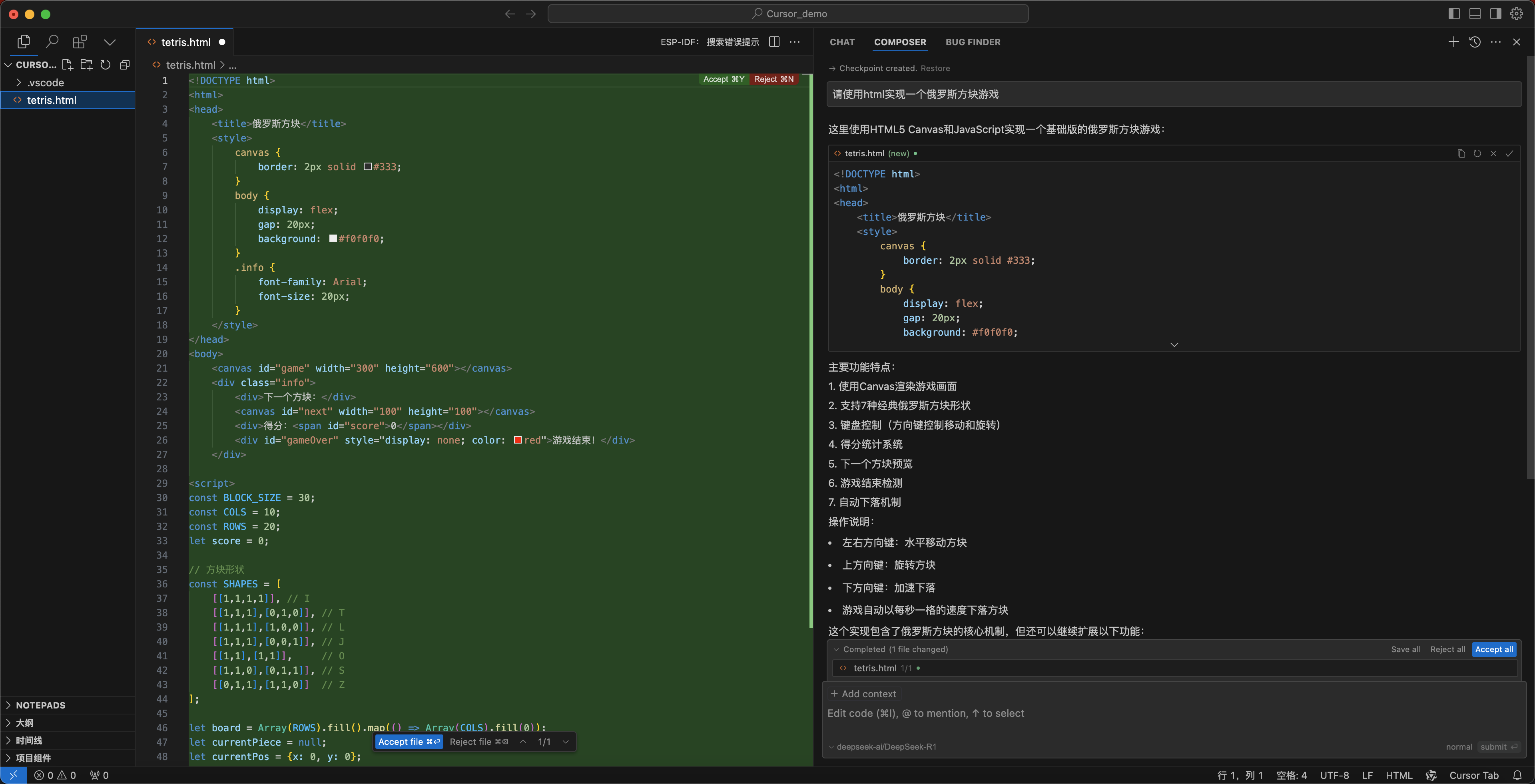Click the #f0f0f0 background color swatch

(x=333, y=238)
